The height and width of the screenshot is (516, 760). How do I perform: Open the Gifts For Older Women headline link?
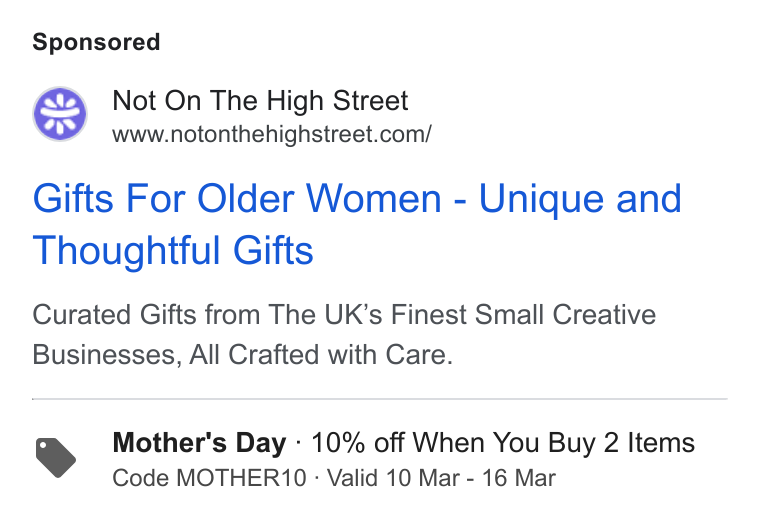(x=357, y=224)
